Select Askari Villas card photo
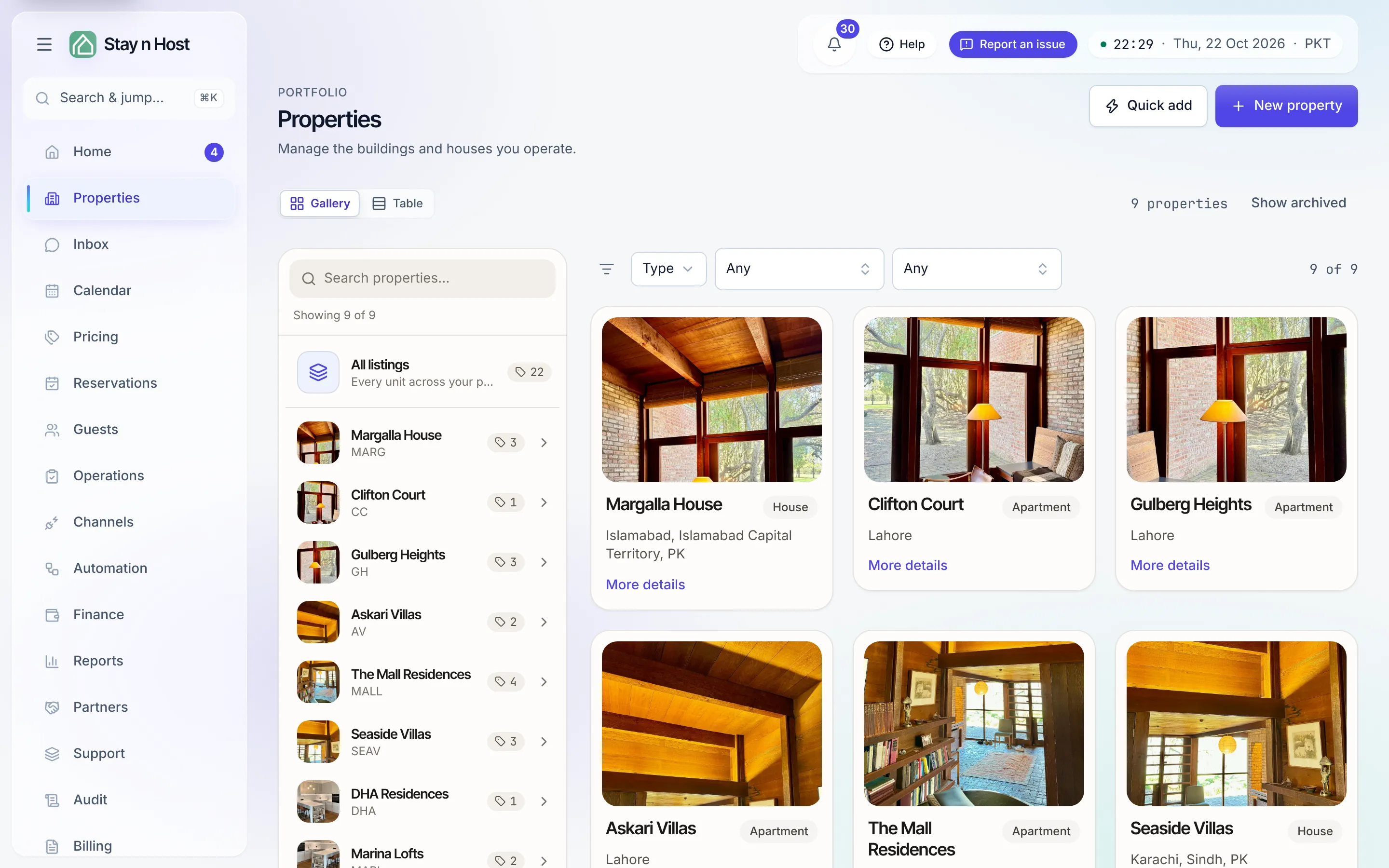The image size is (1389, 868). pos(711,723)
